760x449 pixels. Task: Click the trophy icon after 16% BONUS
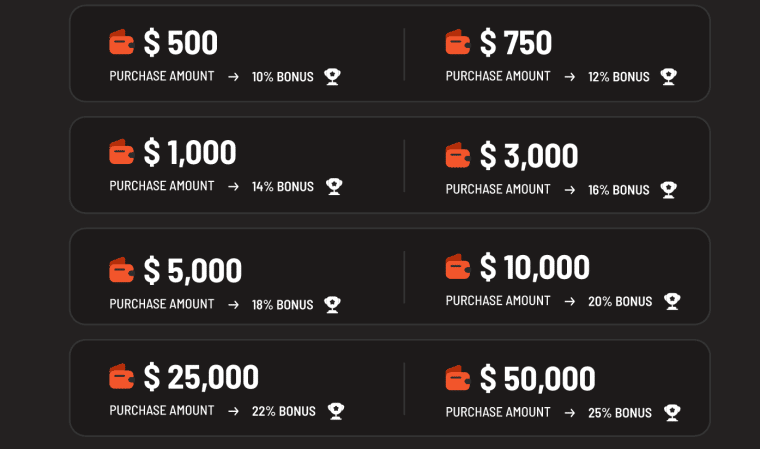[x=668, y=190]
